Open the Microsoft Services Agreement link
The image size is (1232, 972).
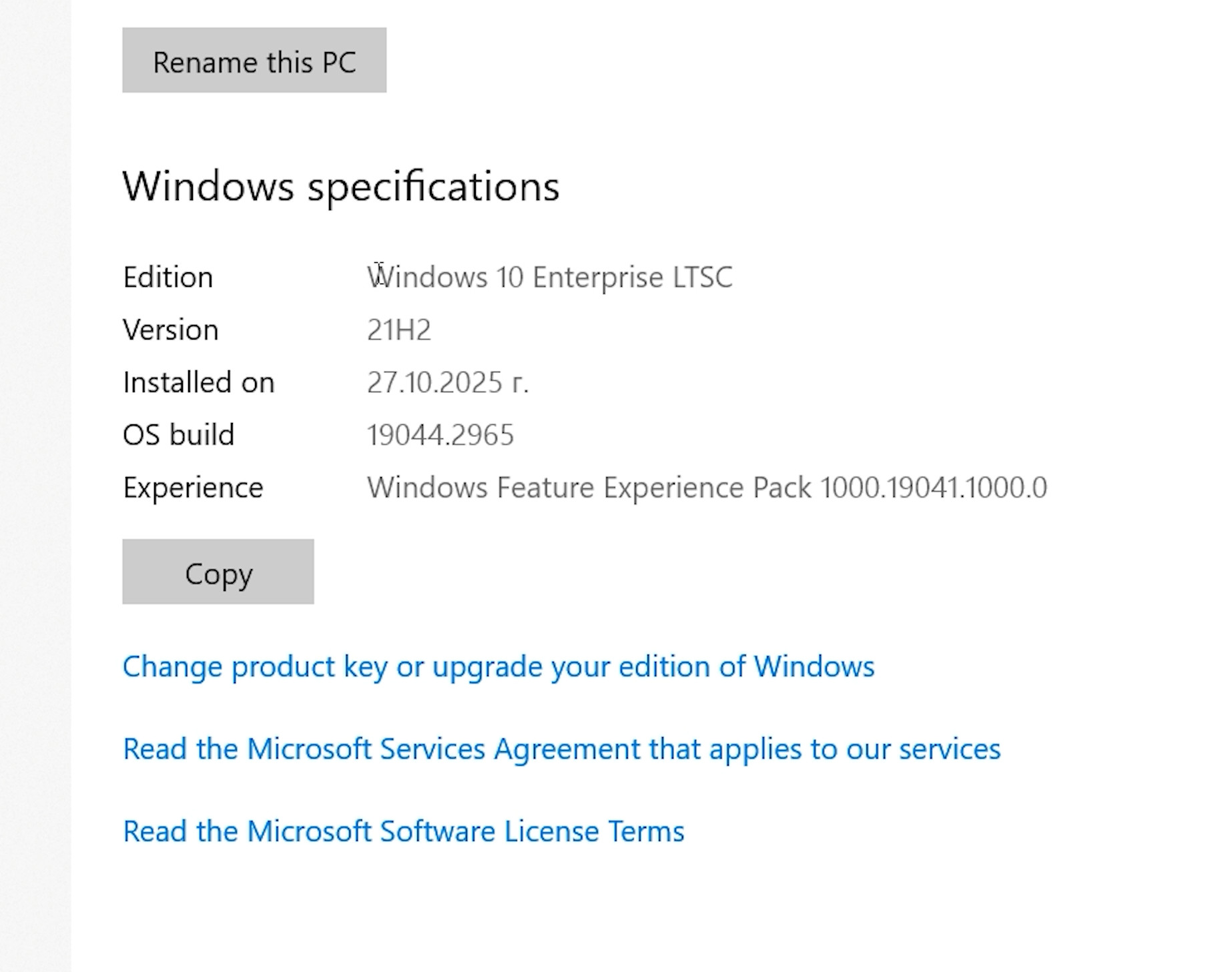click(561, 749)
